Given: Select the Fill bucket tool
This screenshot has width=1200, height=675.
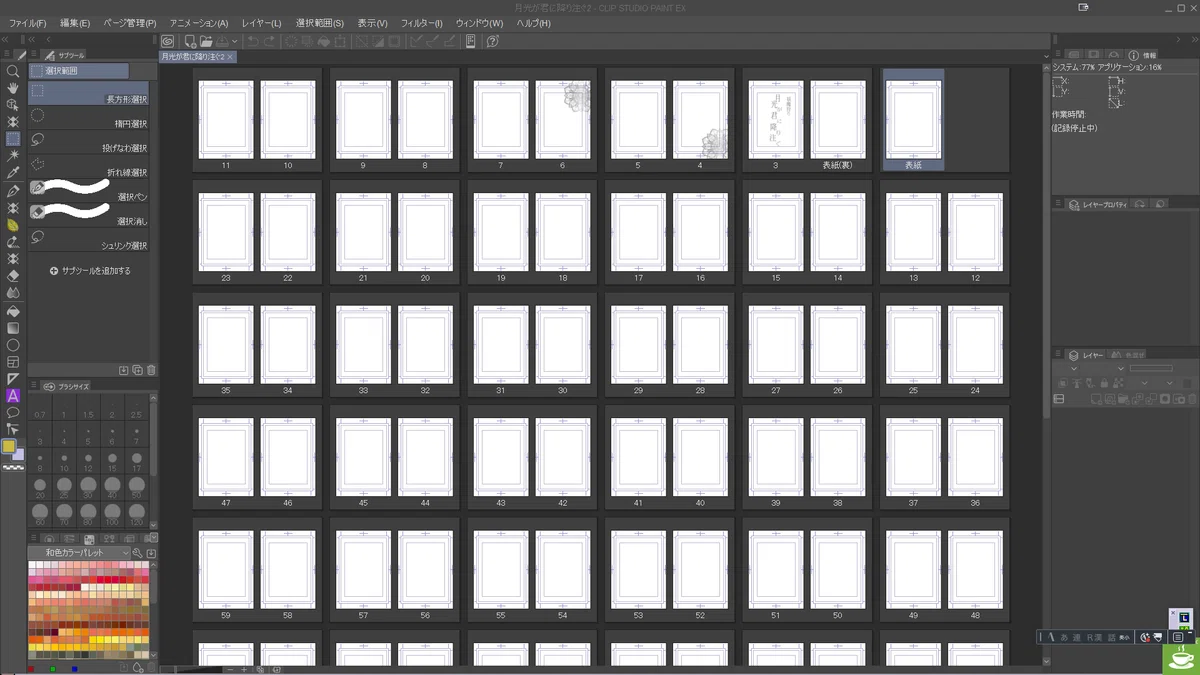Looking at the screenshot, I should click(x=13, y=311).
